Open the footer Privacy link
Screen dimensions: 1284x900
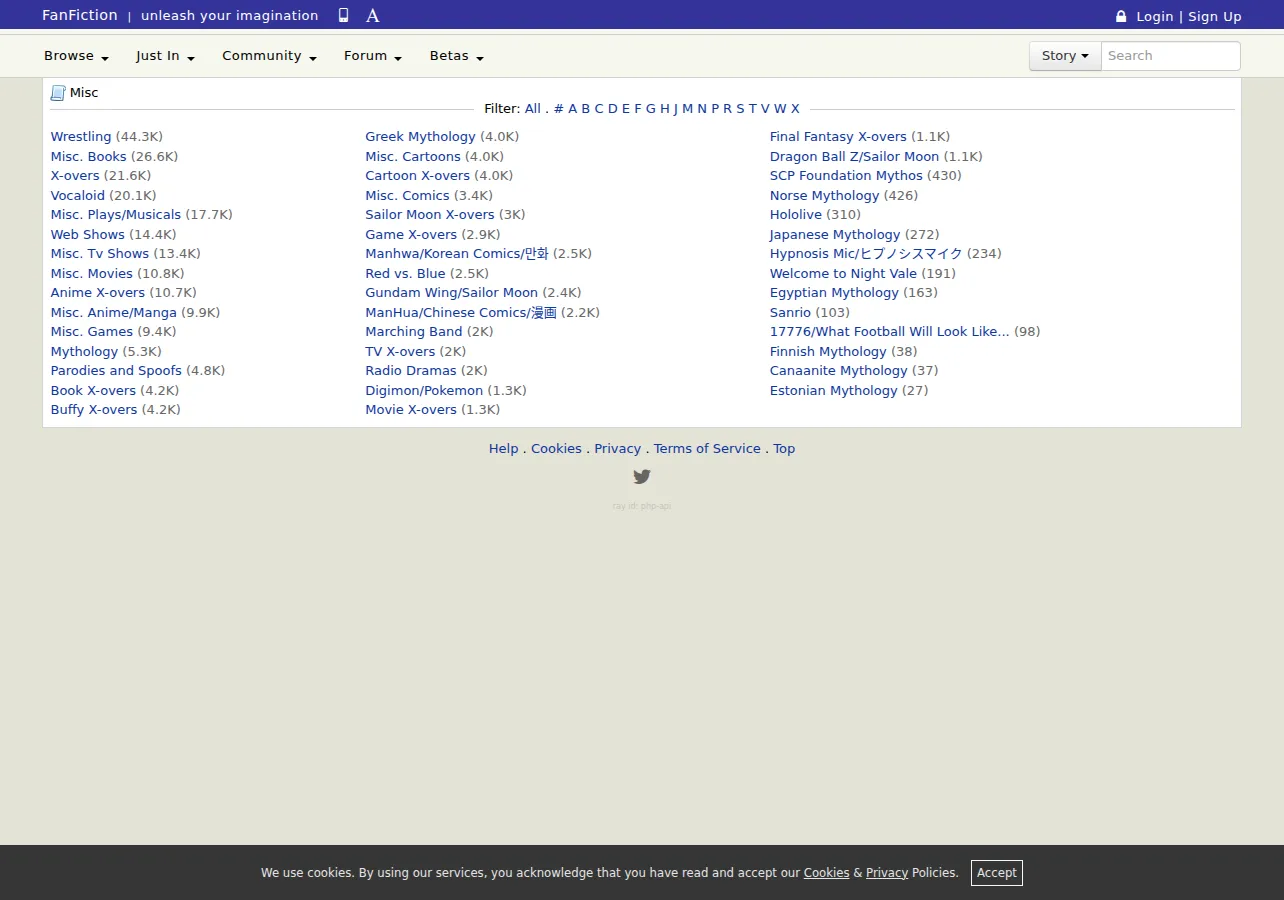click(x=618, y=449)
